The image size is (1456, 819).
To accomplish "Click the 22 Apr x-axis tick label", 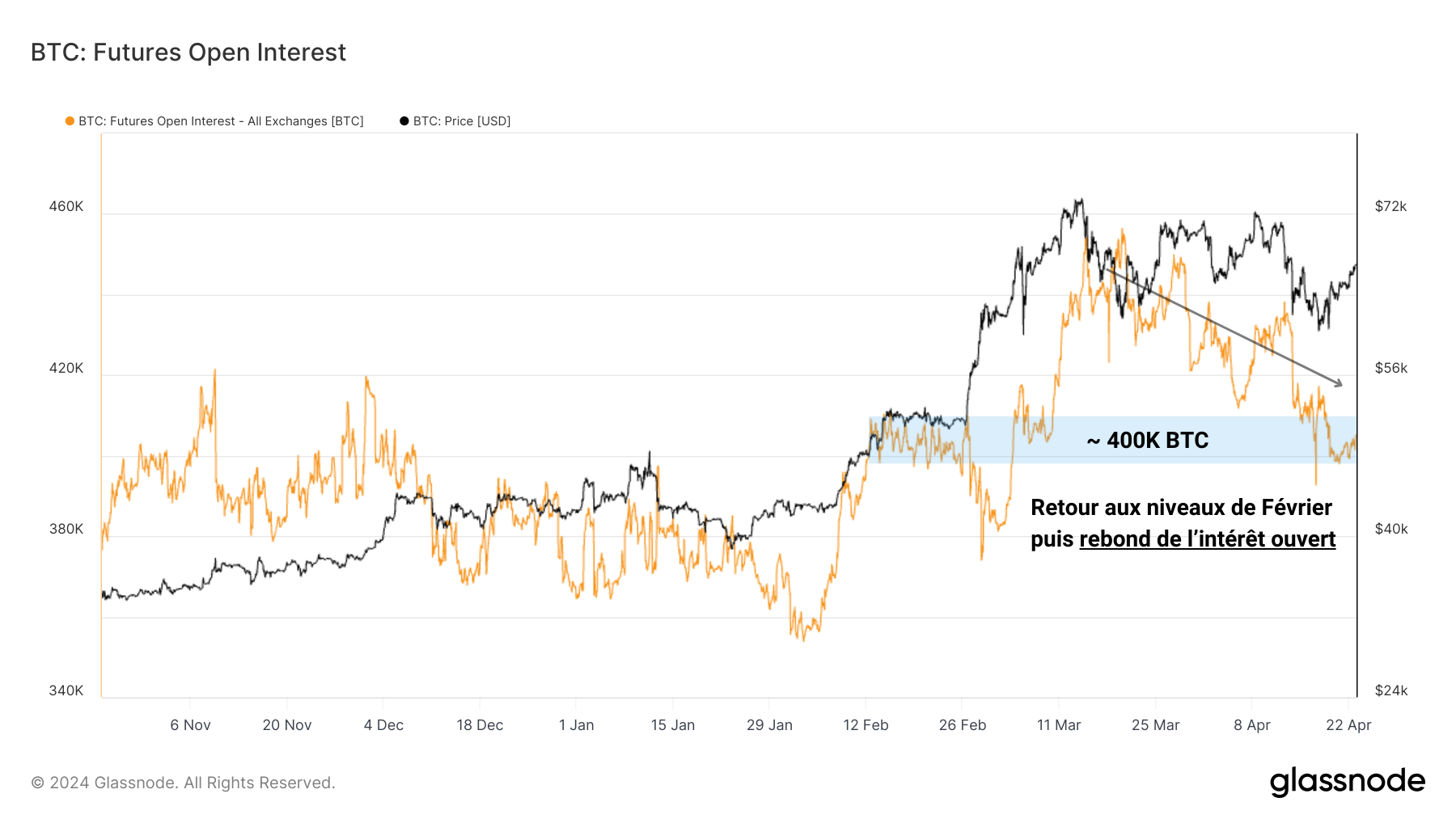I will [1348, 725].
